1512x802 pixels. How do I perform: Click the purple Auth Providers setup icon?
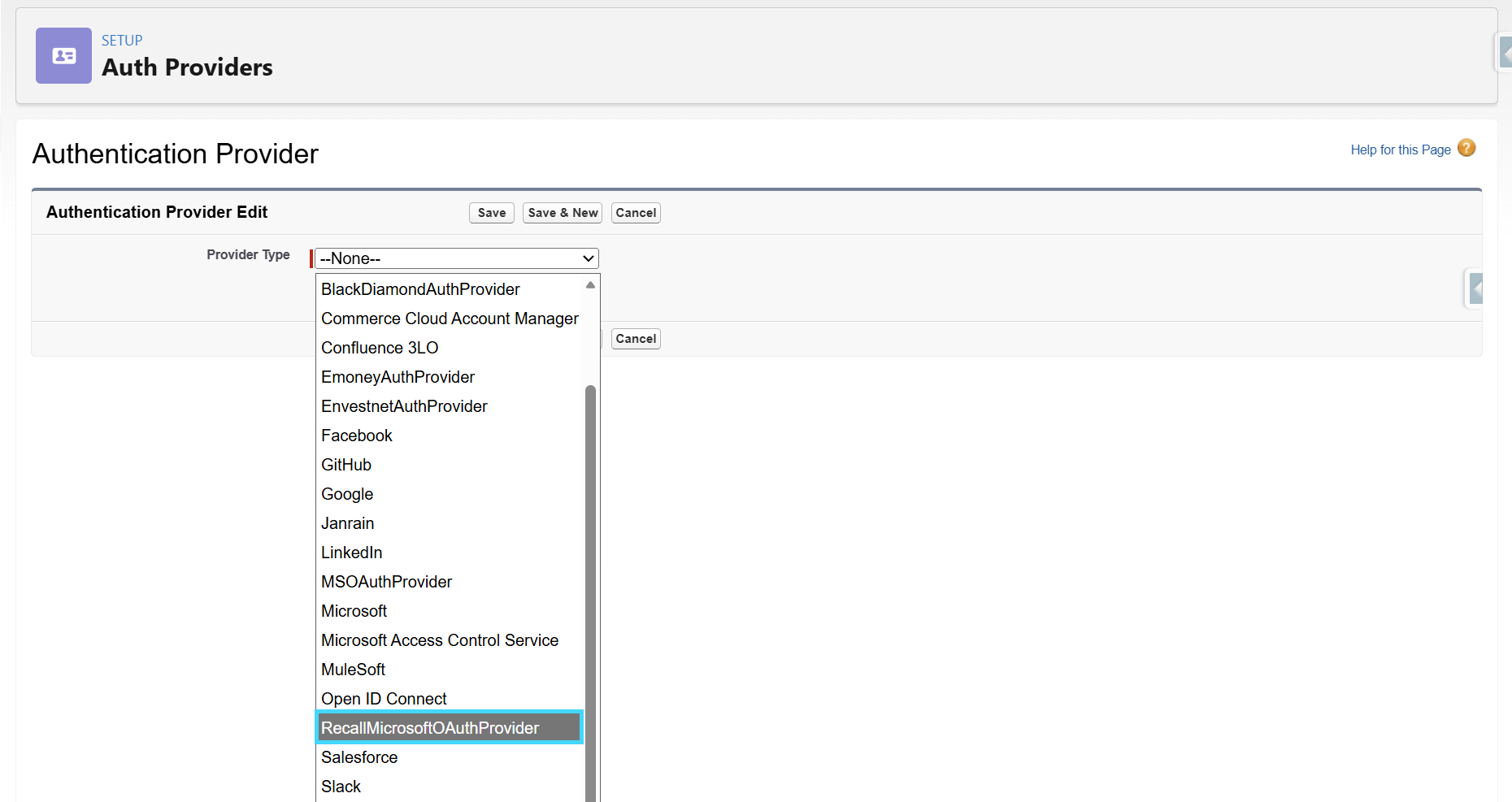click(63, 55)
